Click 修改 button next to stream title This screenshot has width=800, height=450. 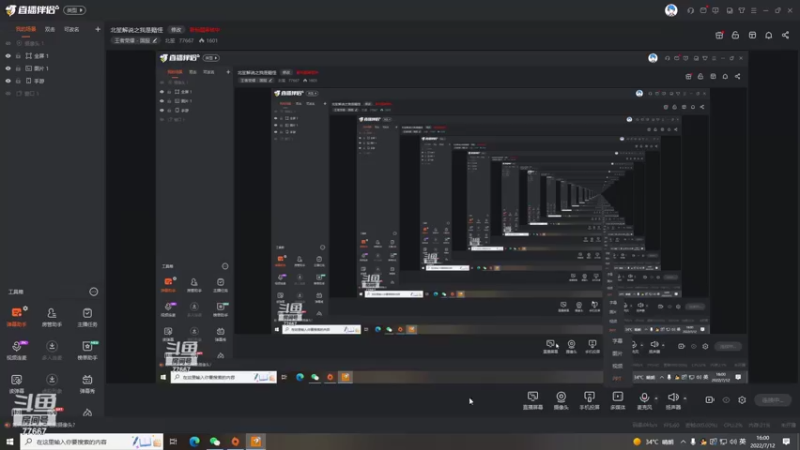tap(176, 30)
